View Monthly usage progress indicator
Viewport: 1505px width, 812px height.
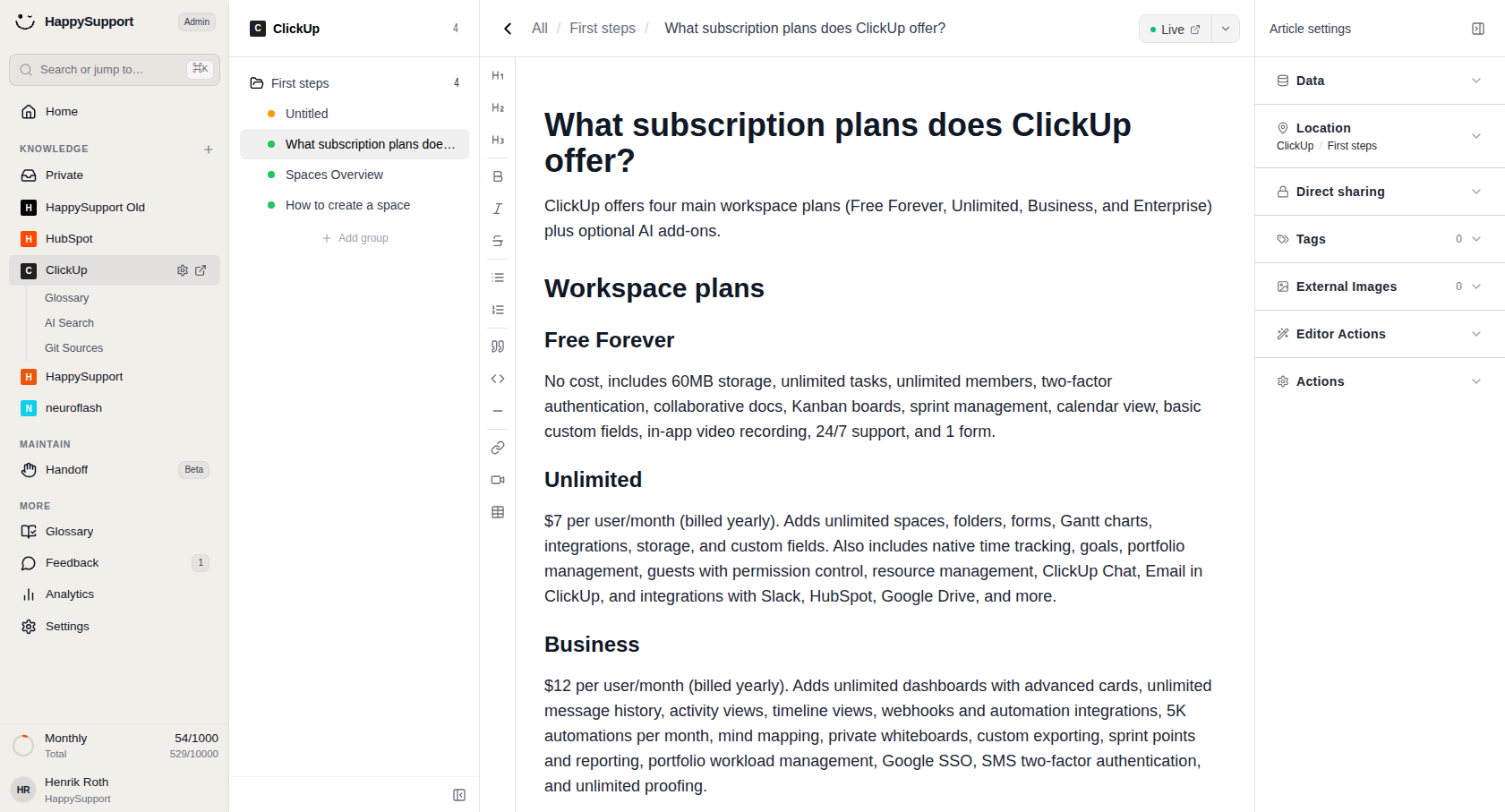pos(23,745)
